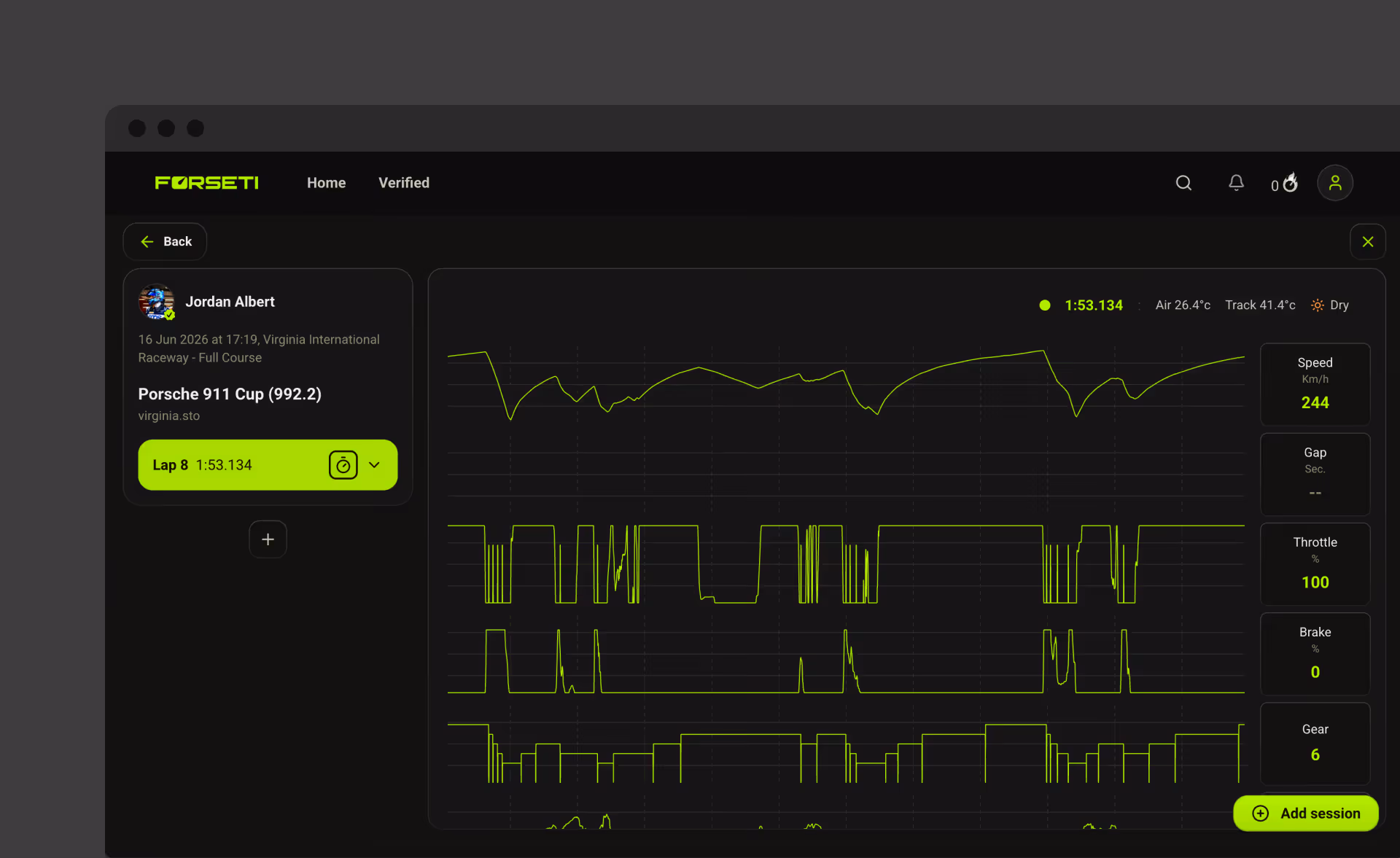1400x858 pixels.
Task: Click on the speed trace chart
Action: pos(846,384)
